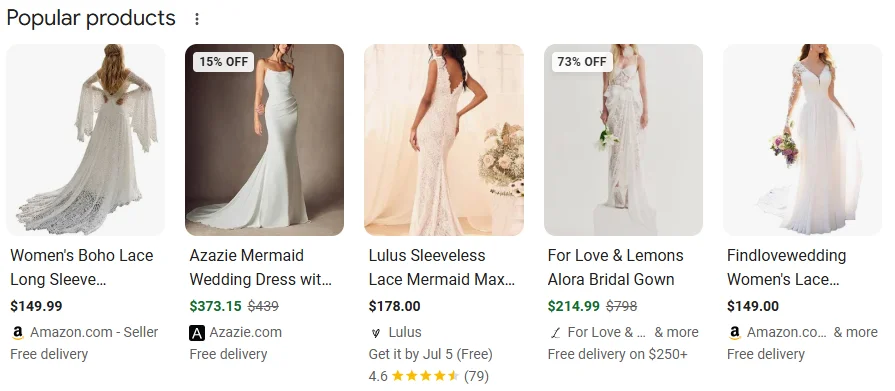Open the Popular products three-dot menu
Viewport: 895px width, 391px height.
[x=196, y=19]
